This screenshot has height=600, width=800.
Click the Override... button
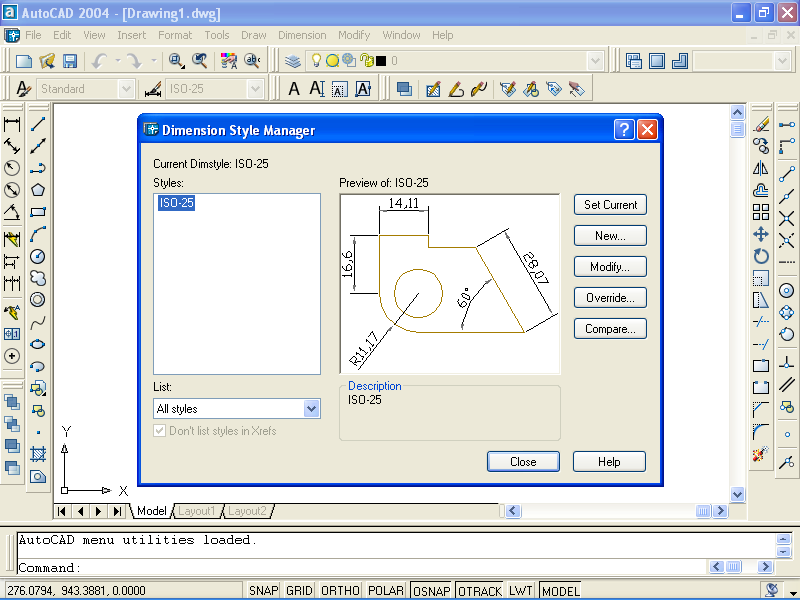(610, 298)
